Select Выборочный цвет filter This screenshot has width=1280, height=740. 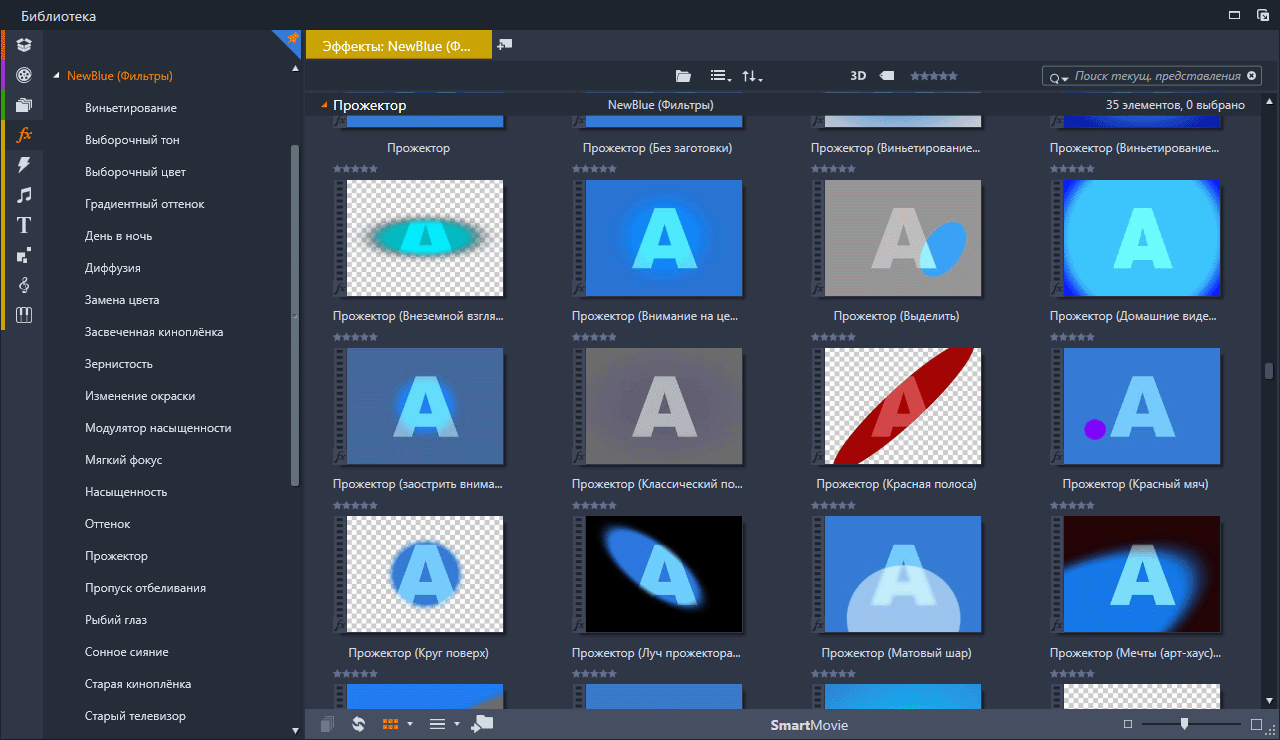(x=135, y=172)
